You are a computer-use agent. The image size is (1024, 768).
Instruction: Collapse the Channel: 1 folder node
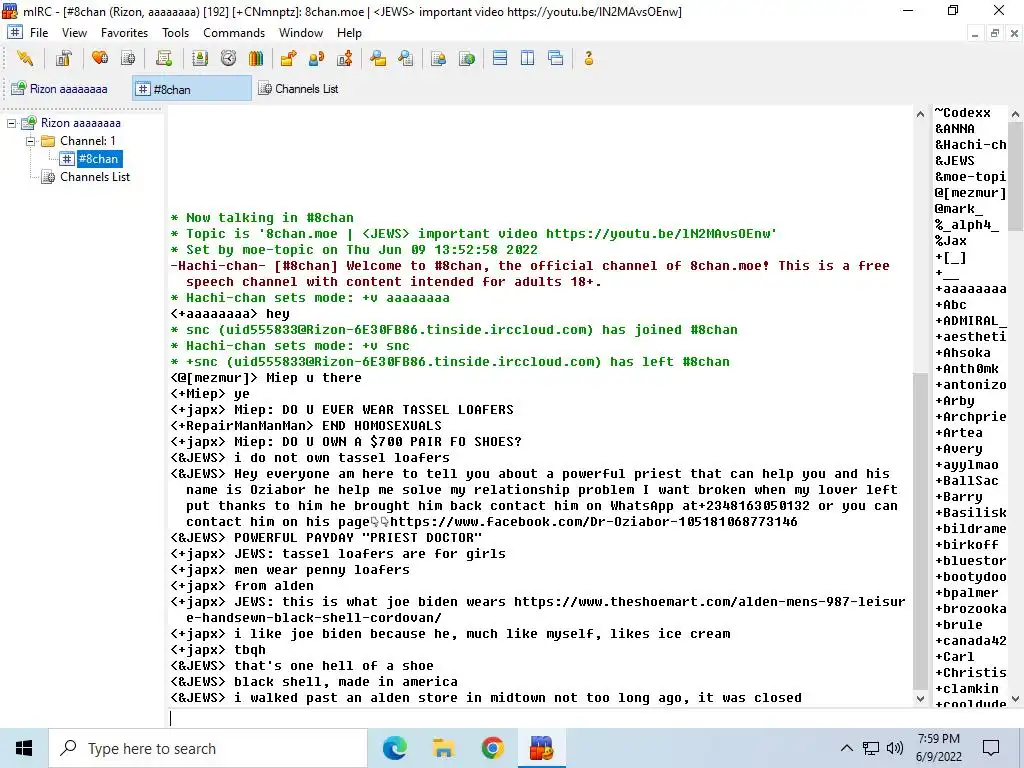point(30,141)
